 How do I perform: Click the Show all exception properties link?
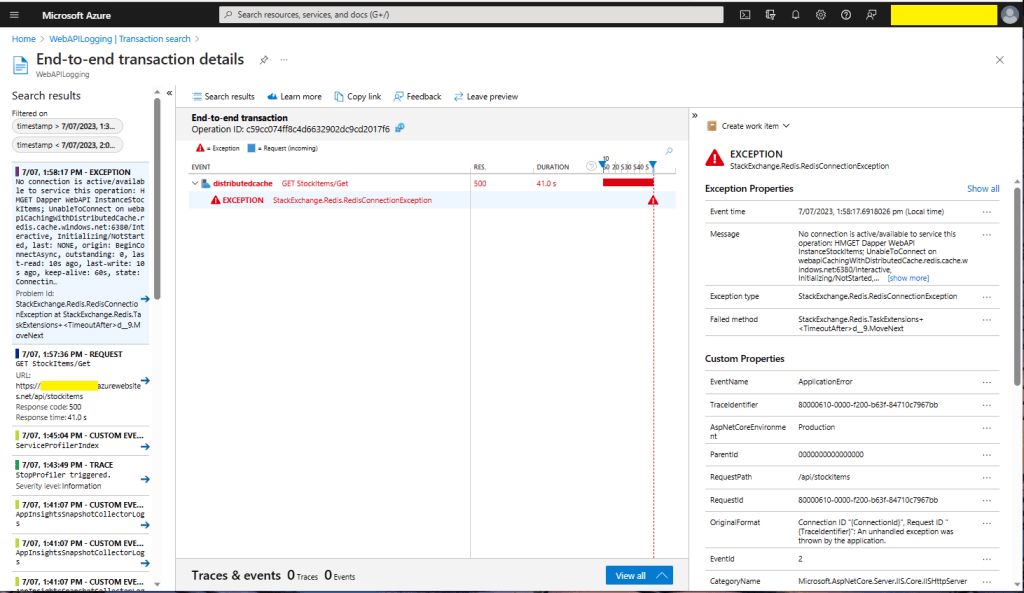pyautogui.click(x=982, y=188)
